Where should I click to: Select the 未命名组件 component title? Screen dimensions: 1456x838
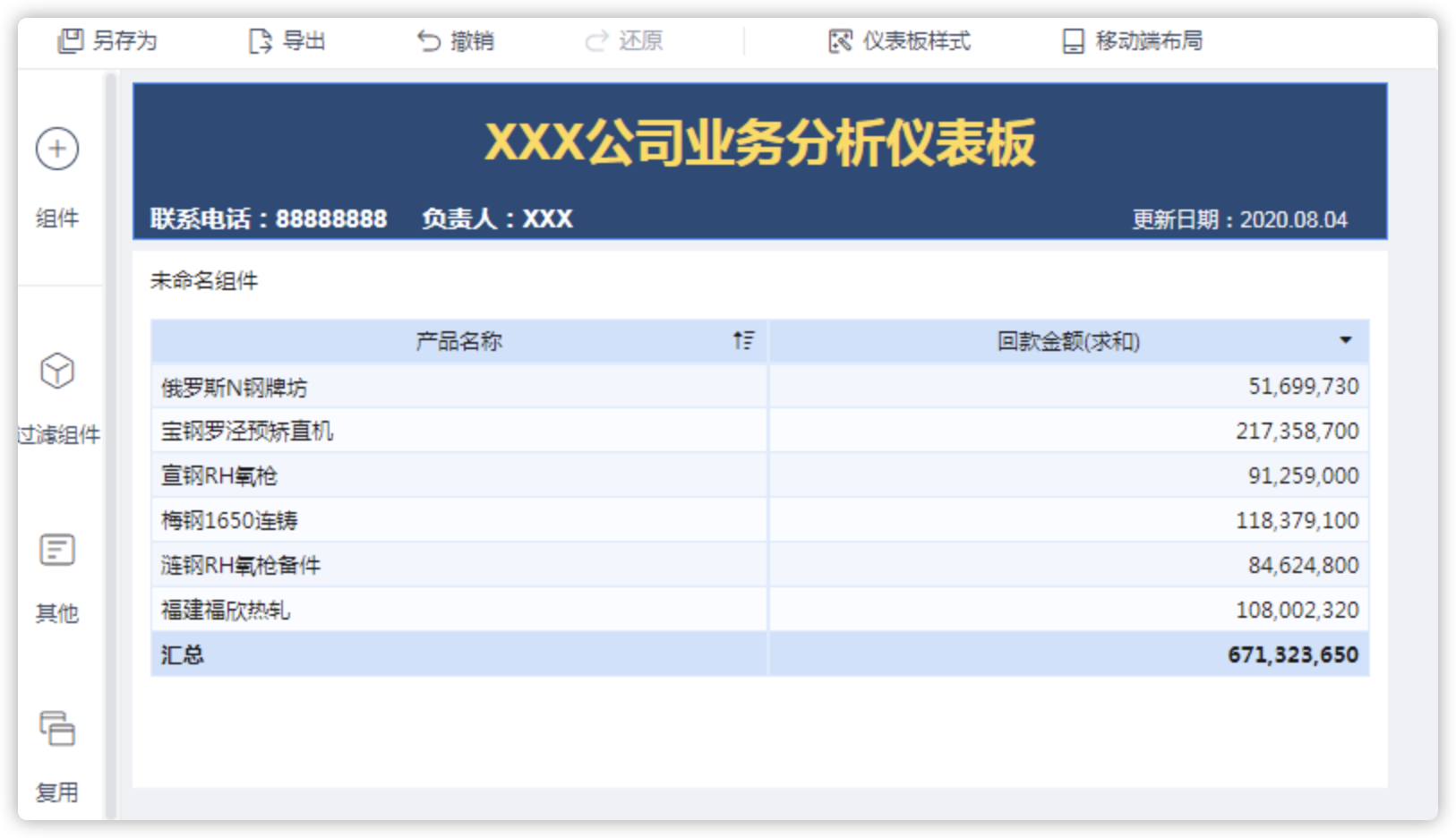204,281
